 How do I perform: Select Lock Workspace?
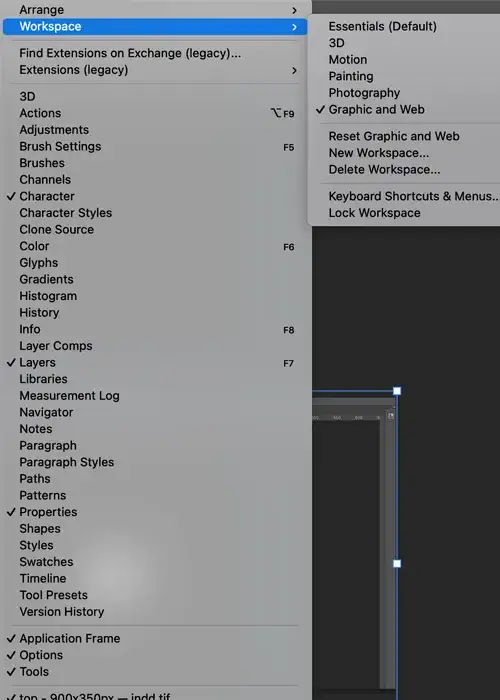pyautogui.click(x=374, y=213)
